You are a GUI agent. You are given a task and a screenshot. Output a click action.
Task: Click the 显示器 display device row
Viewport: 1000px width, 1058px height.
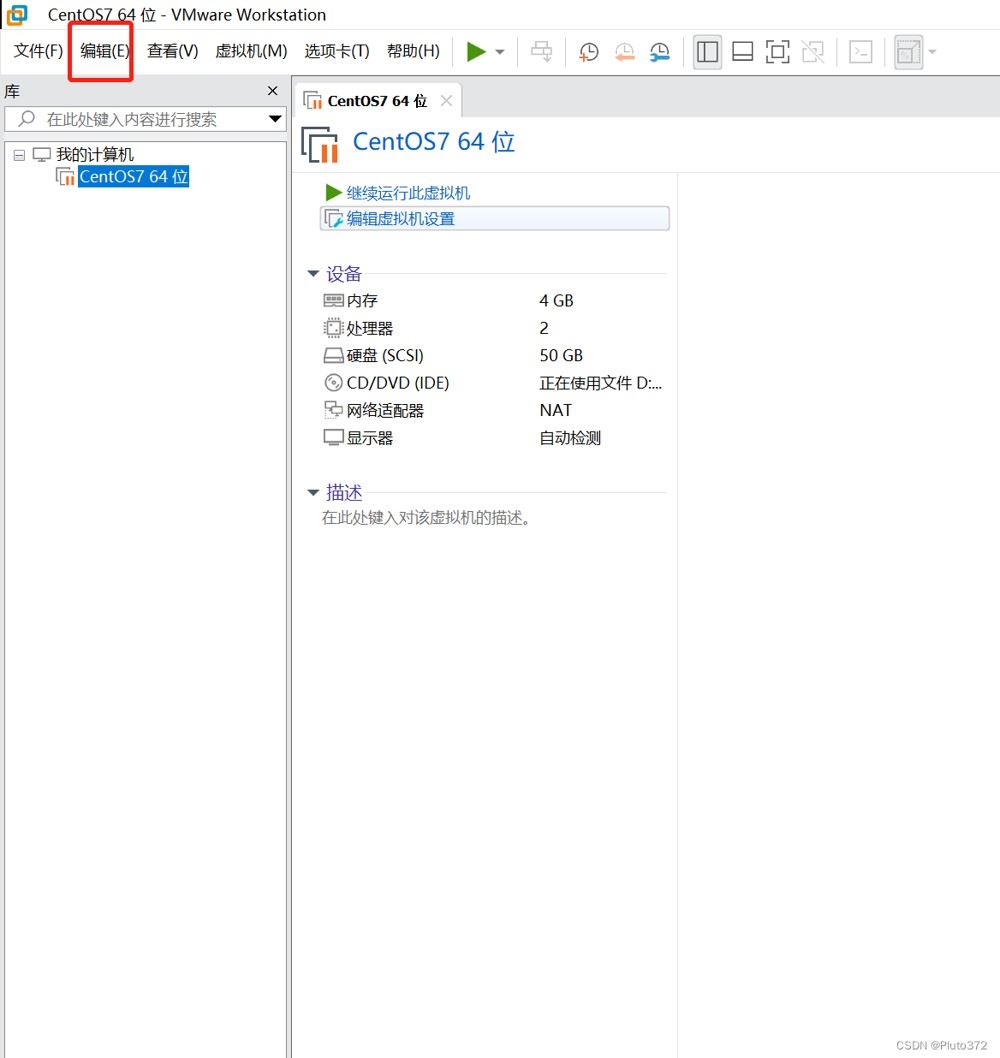(x=495, y=438)
